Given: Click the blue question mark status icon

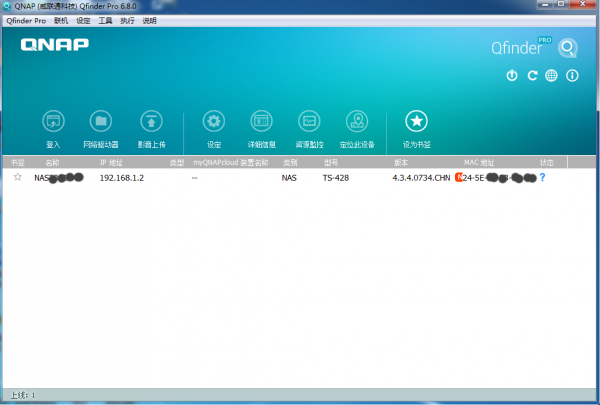Looking at the screenshot, I should (x=543, y=178).
